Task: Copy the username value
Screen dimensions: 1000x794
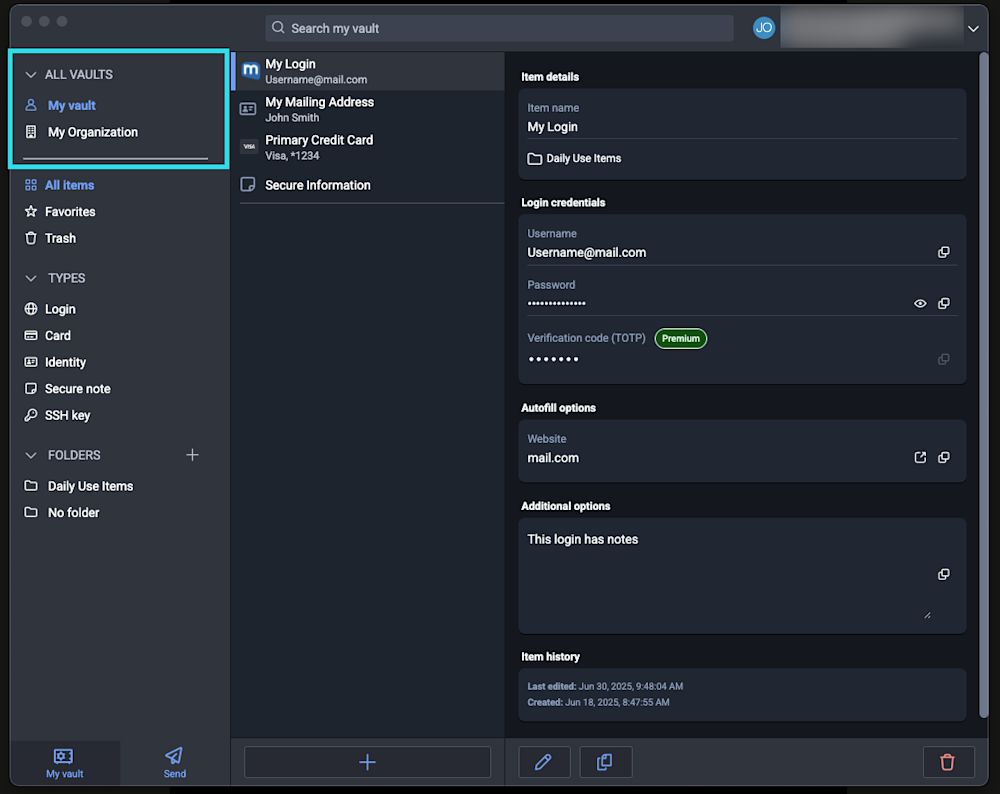Action: pyautogui.click(x=943, y=253)
